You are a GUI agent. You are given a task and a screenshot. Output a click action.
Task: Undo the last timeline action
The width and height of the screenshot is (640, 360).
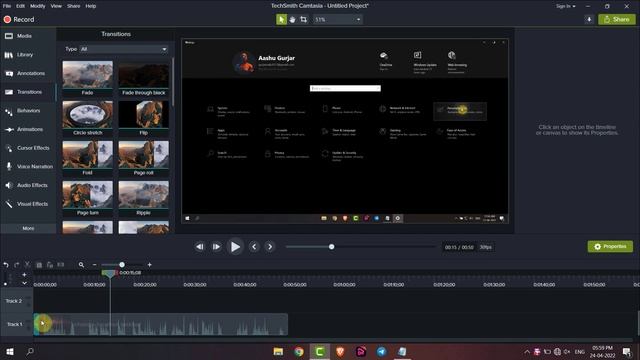[x=6, y=265]
